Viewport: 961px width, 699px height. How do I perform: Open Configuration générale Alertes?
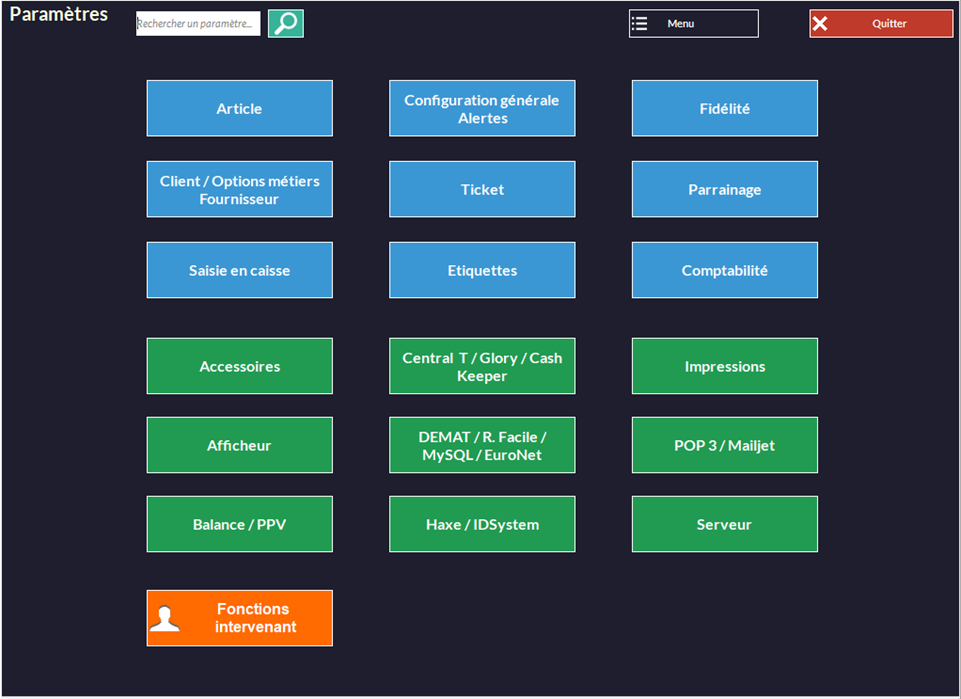coord(482,109)
